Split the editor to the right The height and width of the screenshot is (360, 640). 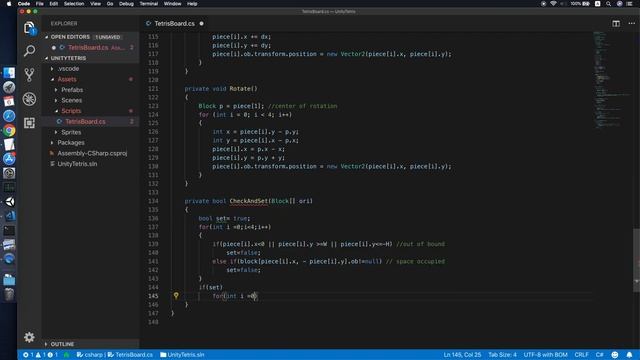[616, 24]
